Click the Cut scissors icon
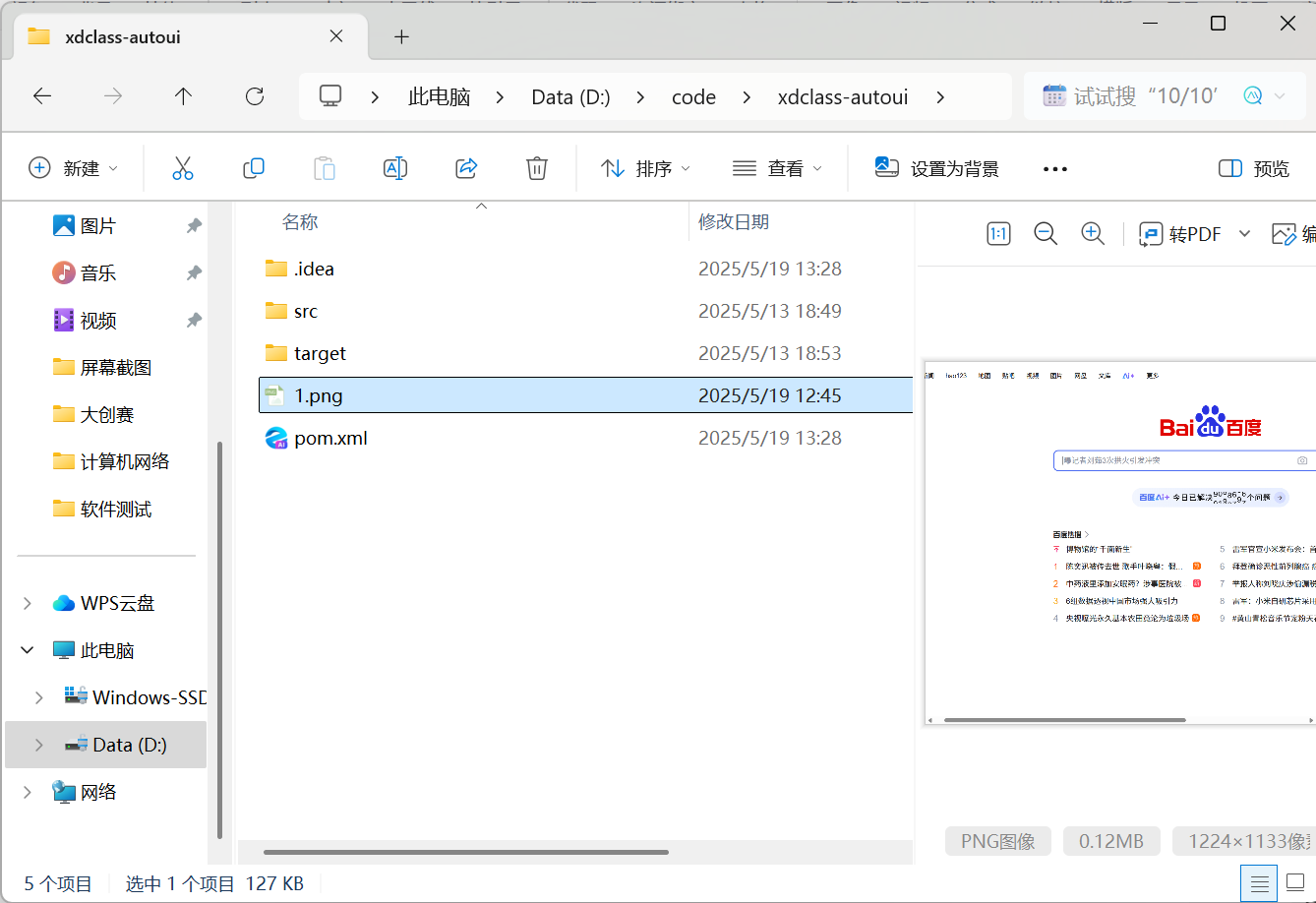Viewport: 1316px width, 903px height. coord(183,168)
